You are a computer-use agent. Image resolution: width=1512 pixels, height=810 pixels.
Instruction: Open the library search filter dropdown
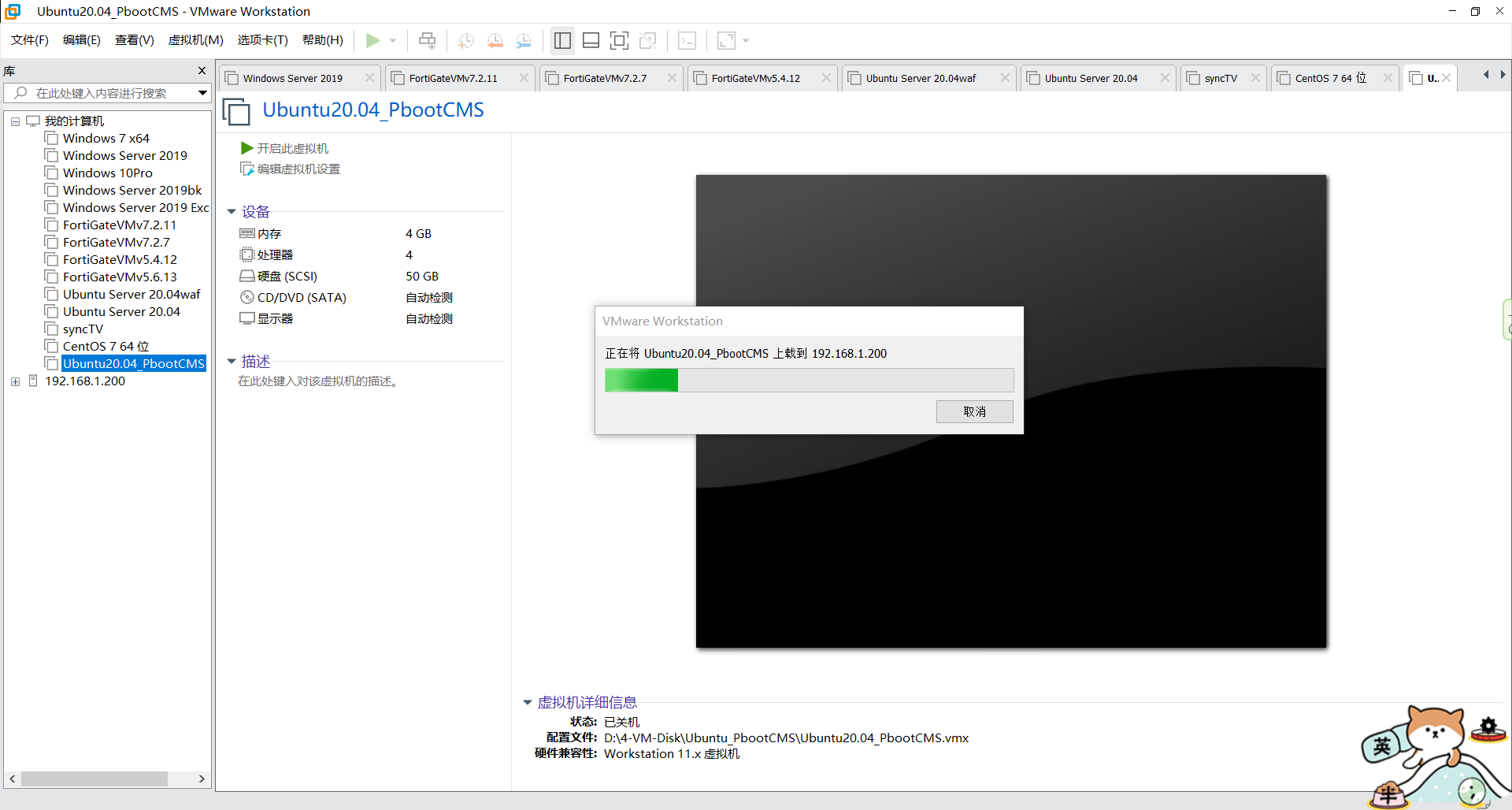click(x=202, y=93)
